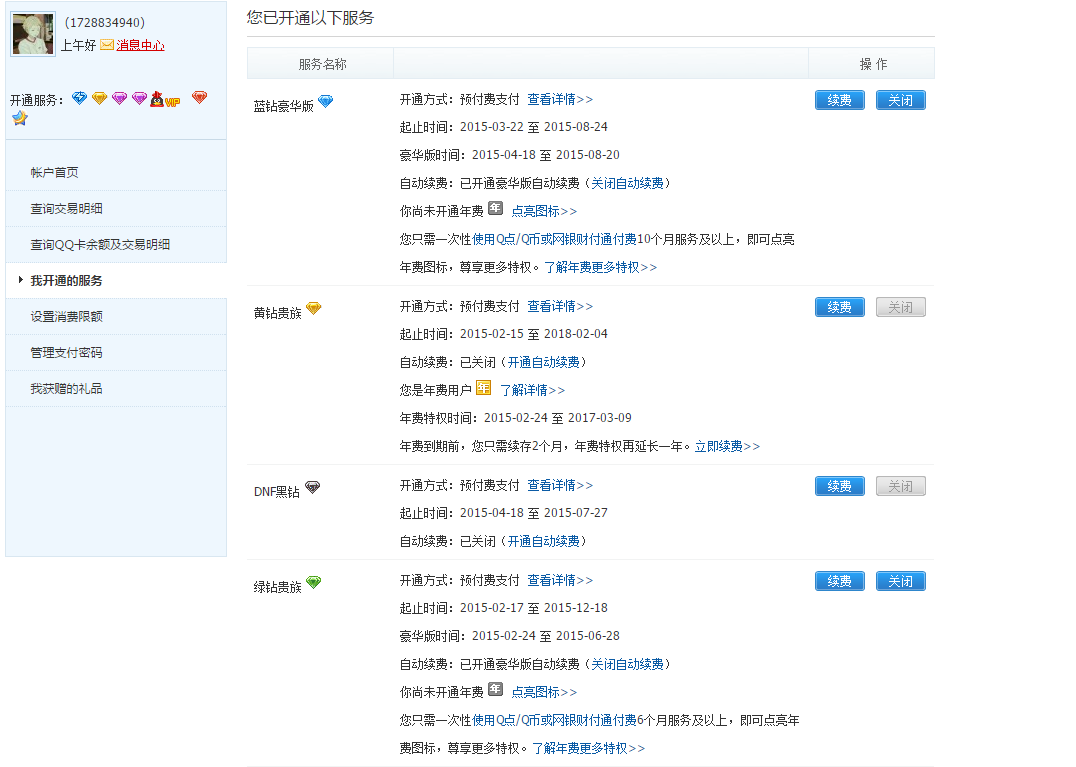Click the QQ number (1728834940)

click(x=104, y=23)
